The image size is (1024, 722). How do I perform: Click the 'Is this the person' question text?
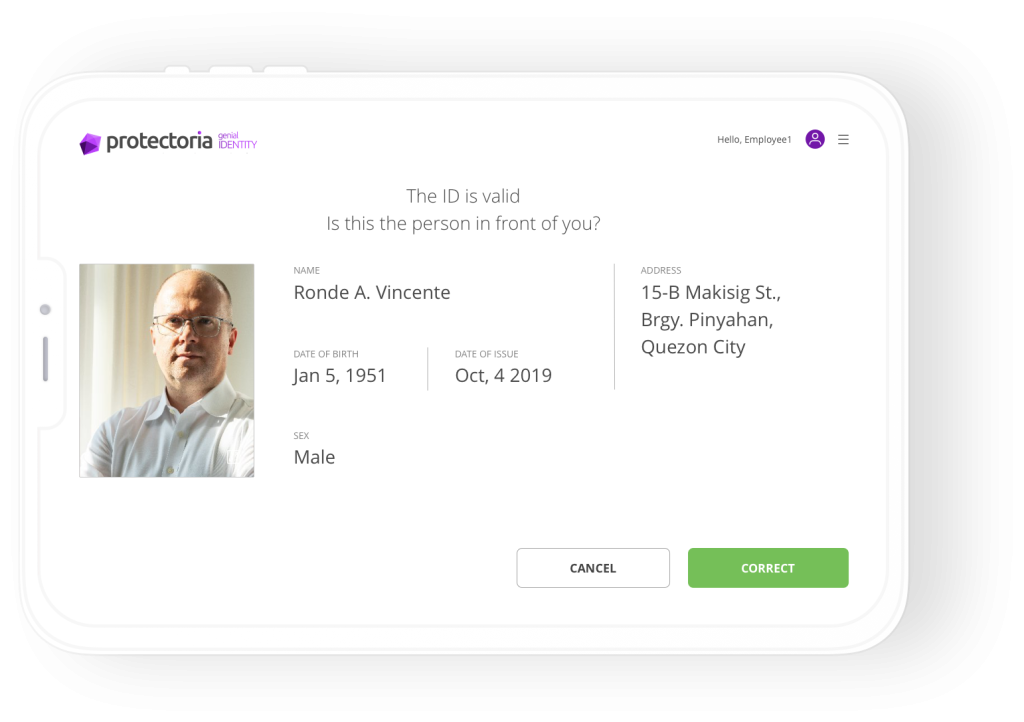point(463,223)
